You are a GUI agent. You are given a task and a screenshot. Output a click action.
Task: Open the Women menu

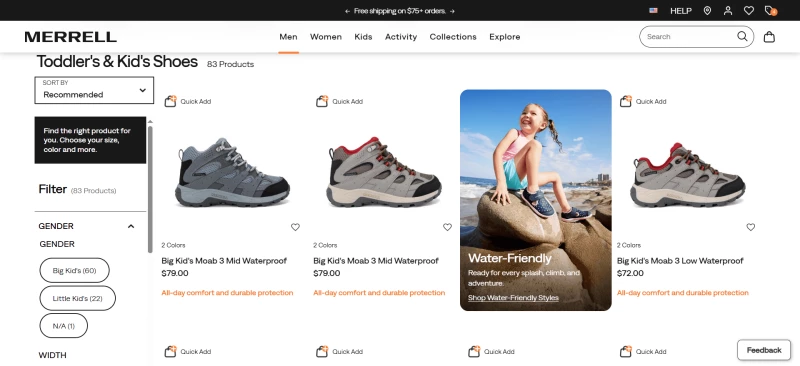click(x=326, y=37)
